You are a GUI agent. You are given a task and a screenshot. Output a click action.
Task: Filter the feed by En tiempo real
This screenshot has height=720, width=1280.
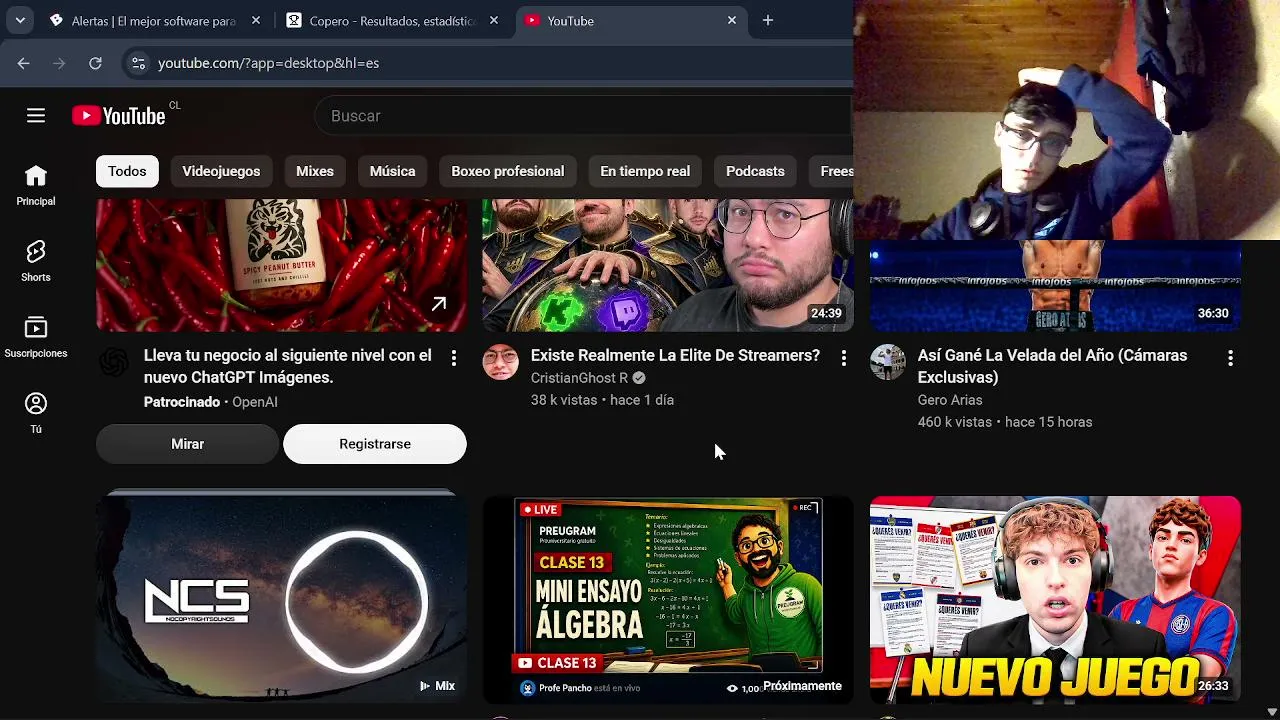pos(645,171)
